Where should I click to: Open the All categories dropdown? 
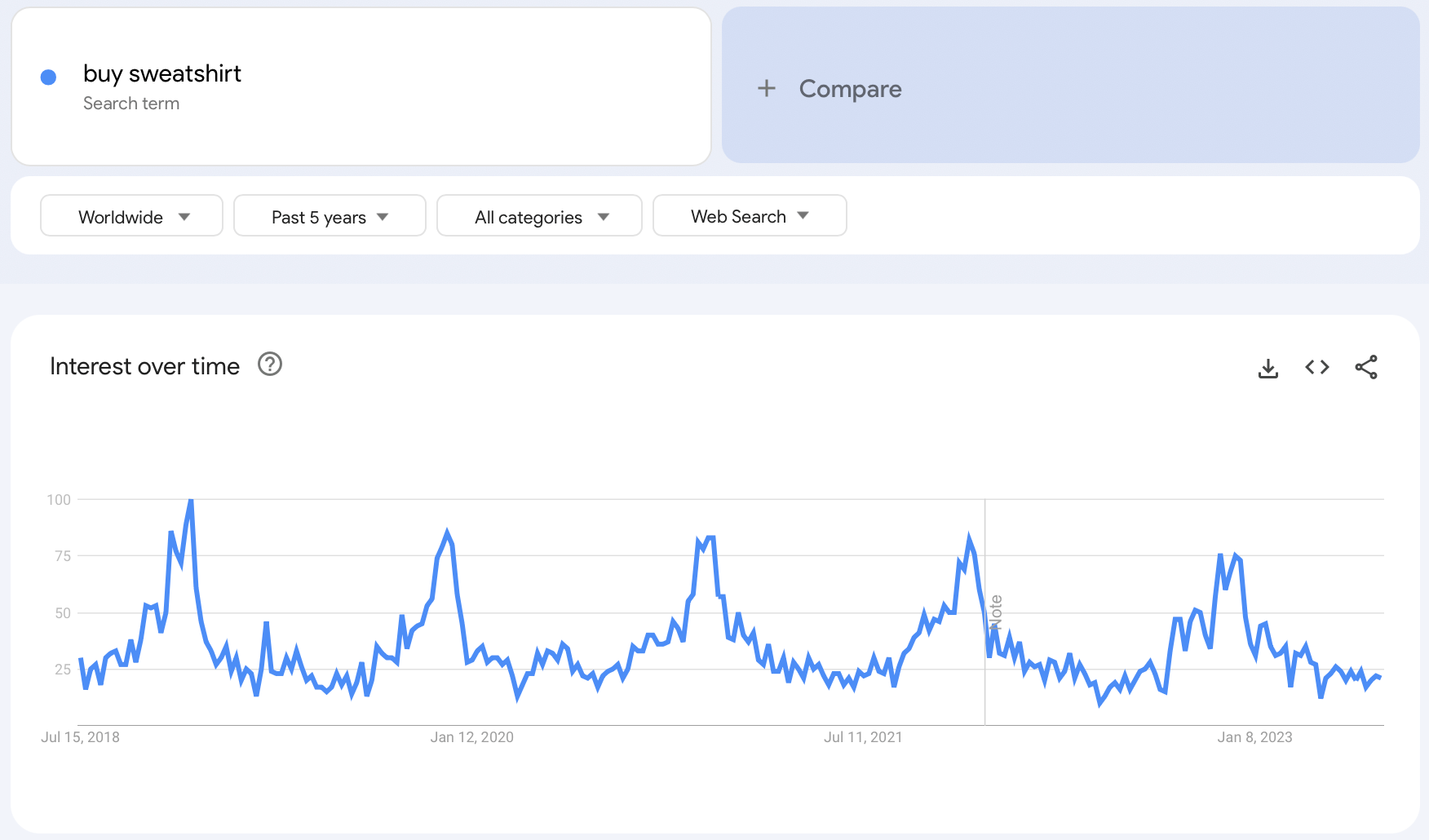click(x=539, y=216)
